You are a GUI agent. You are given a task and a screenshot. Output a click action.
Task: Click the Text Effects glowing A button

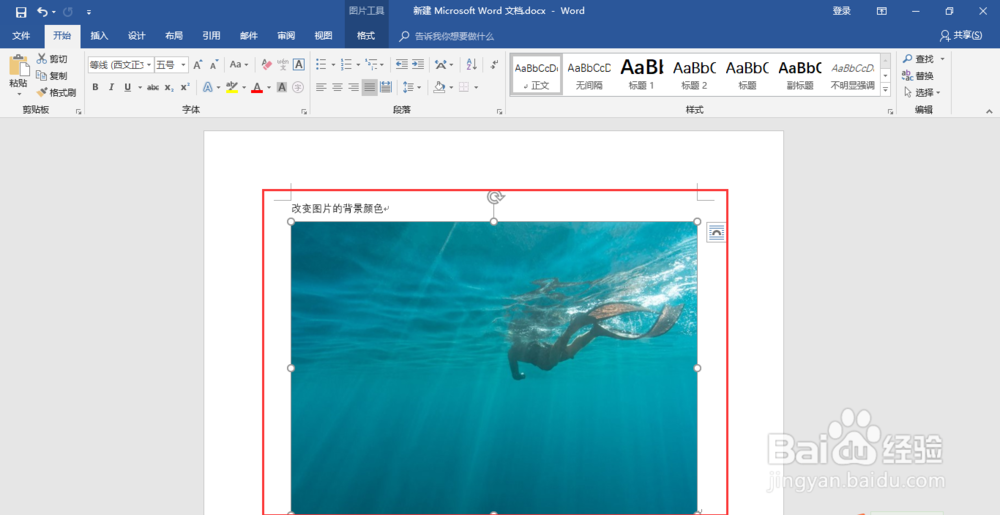tap(207, 87)
